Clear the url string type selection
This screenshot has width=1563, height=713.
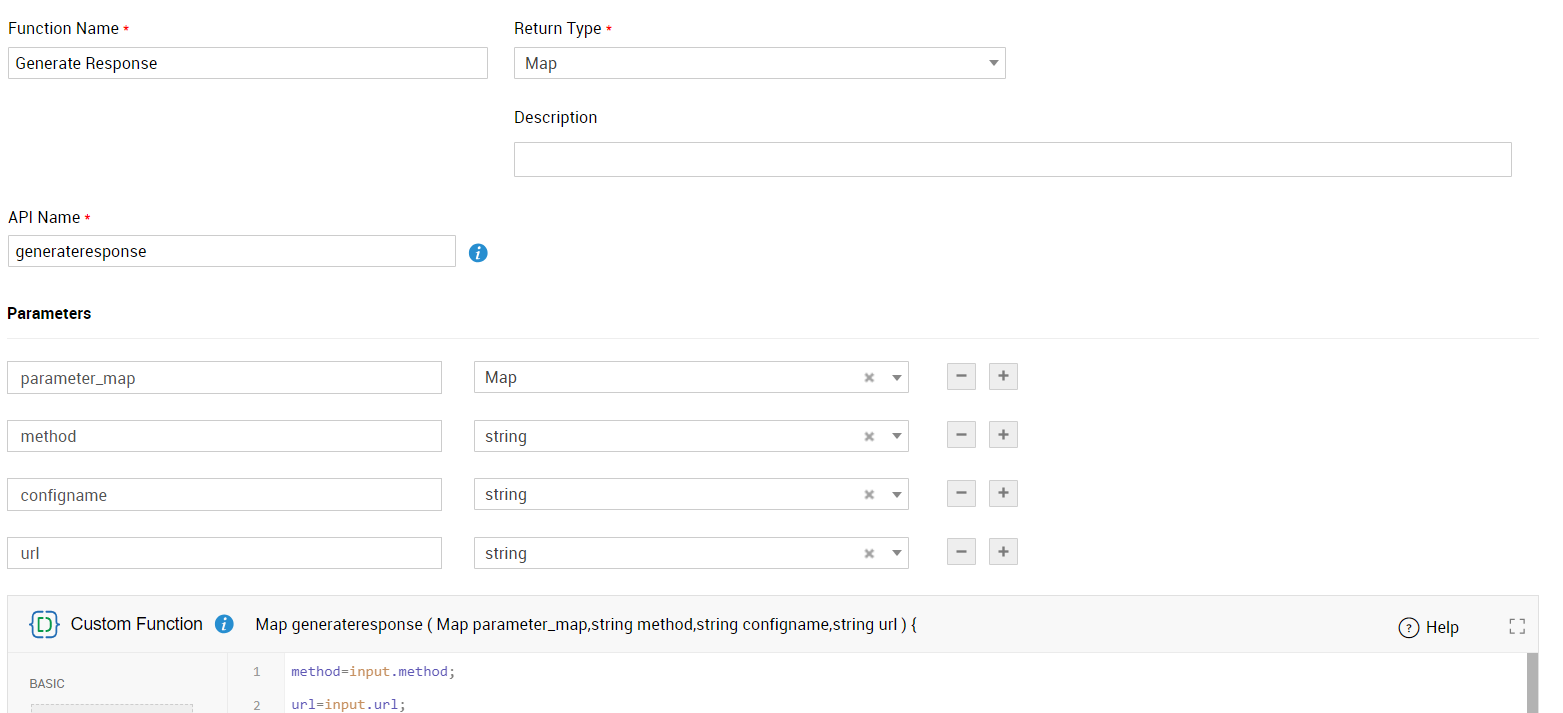point(869,554)
